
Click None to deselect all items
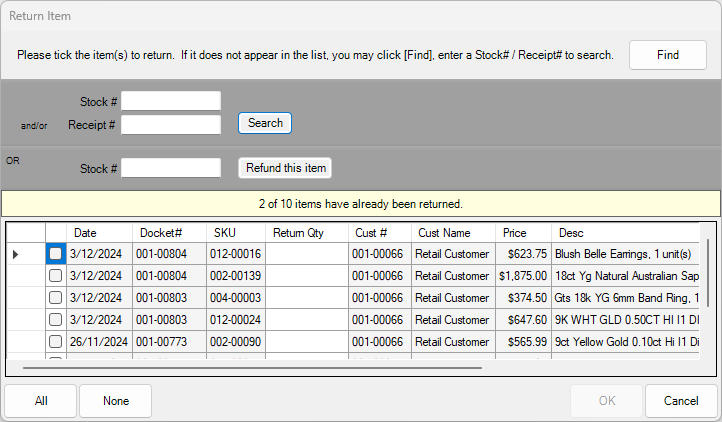coord(116,401)
